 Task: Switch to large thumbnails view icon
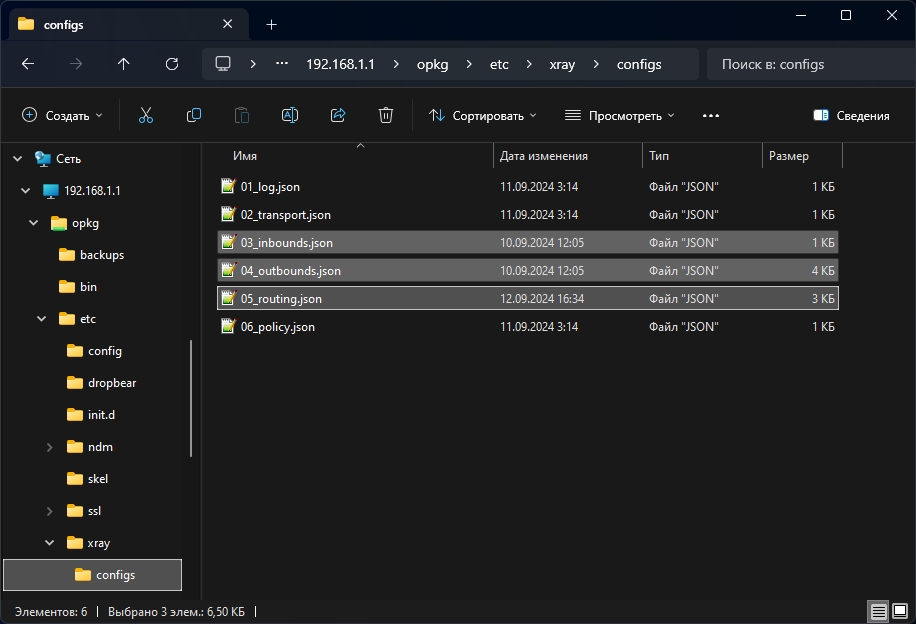[900, 611]
